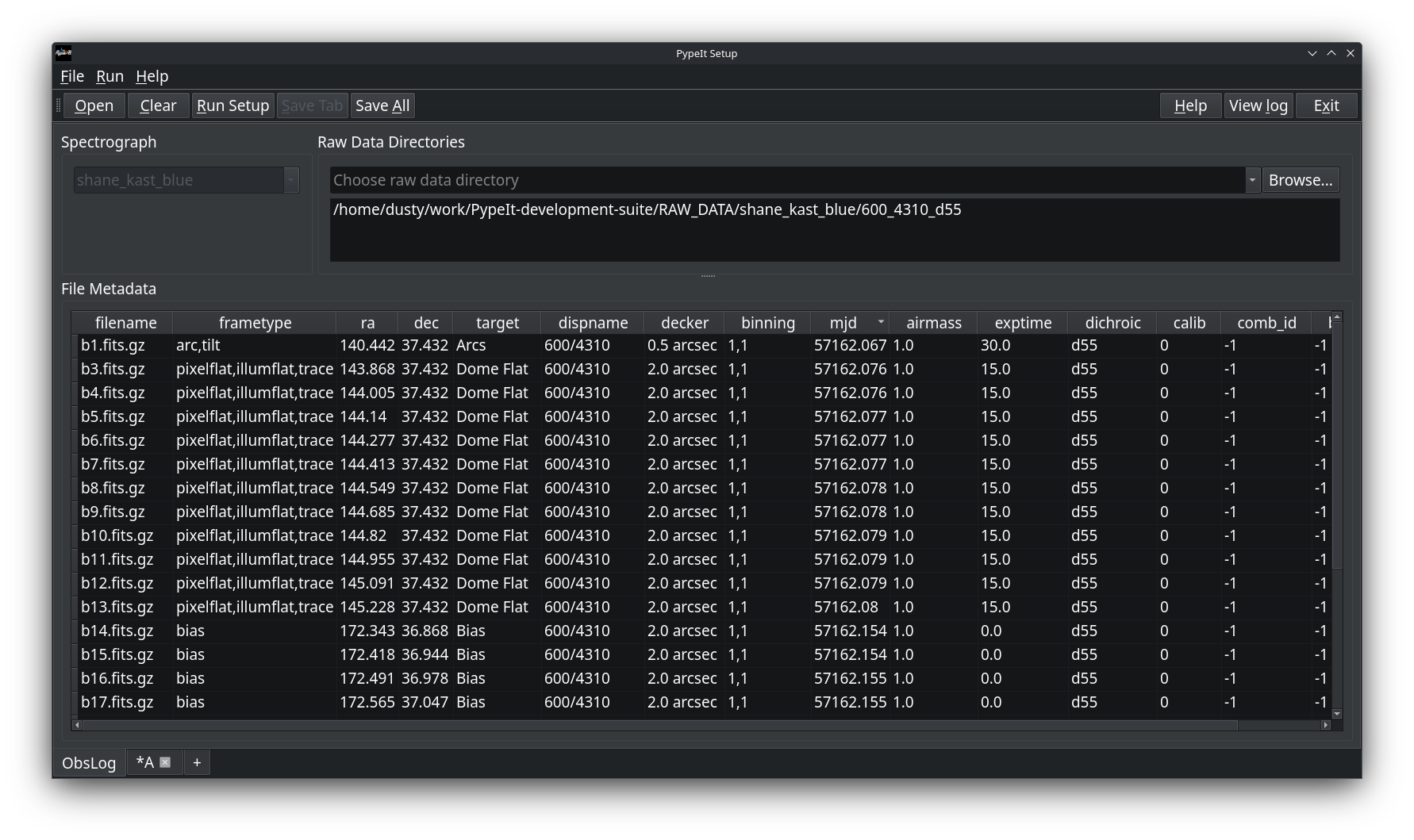Click the Save All button
The height and width of the screenshot is (840, 1414).
tap(382, 105)
